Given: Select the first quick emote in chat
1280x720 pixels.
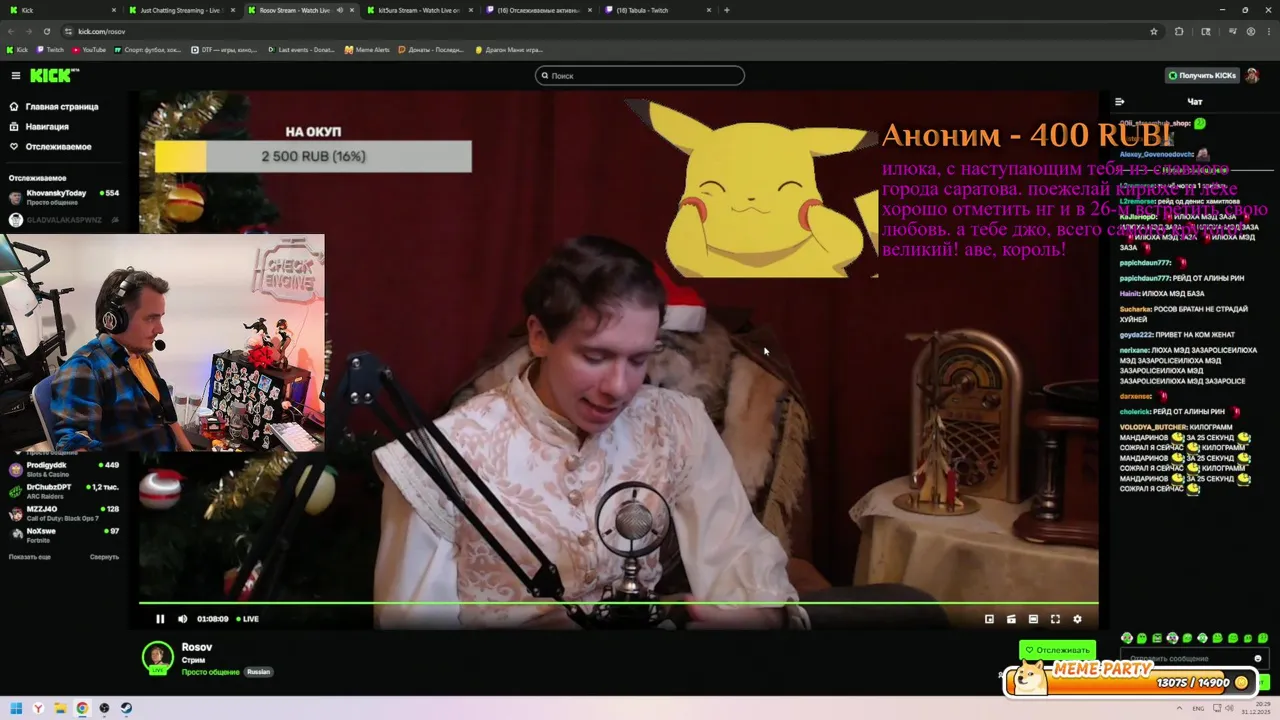Looking at the screenshot, I should click(x=1127, y=638).
